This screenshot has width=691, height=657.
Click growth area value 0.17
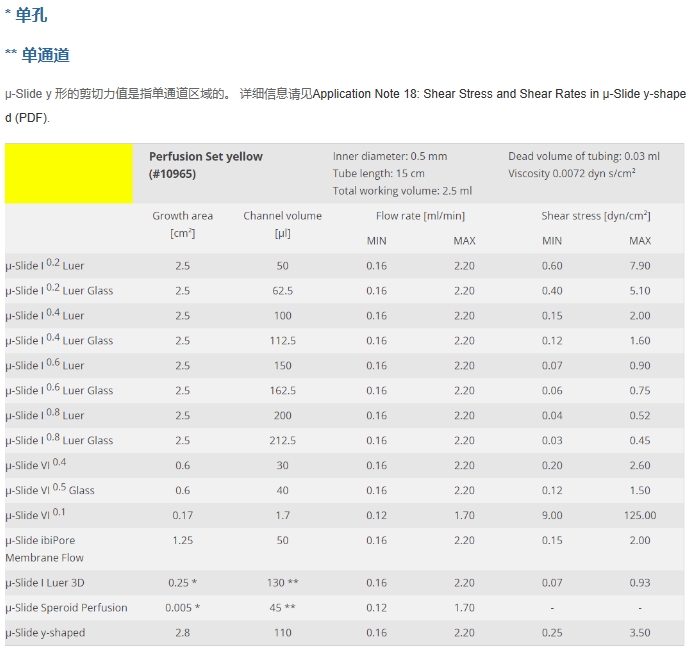[x=182, y=515]
